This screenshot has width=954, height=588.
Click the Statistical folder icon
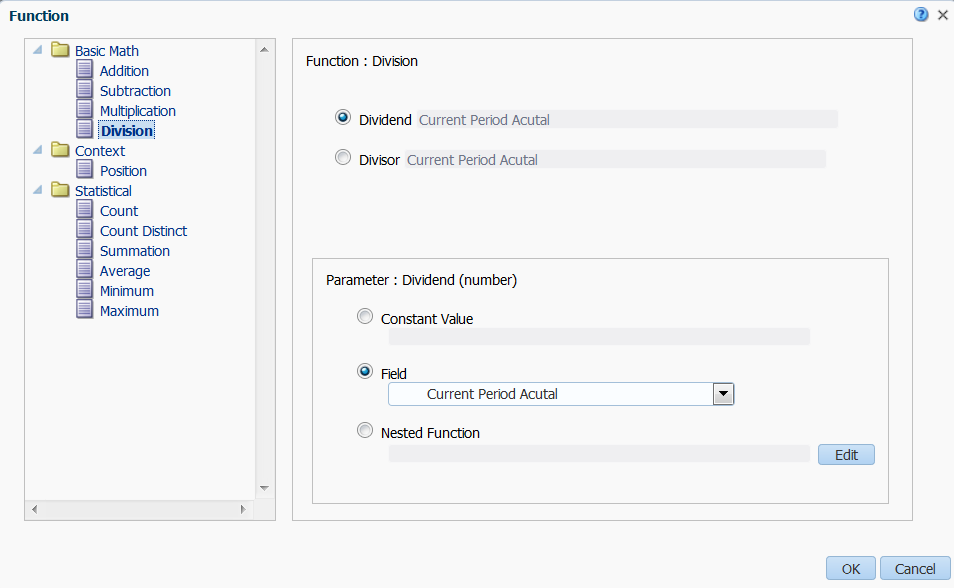point(60,189)
